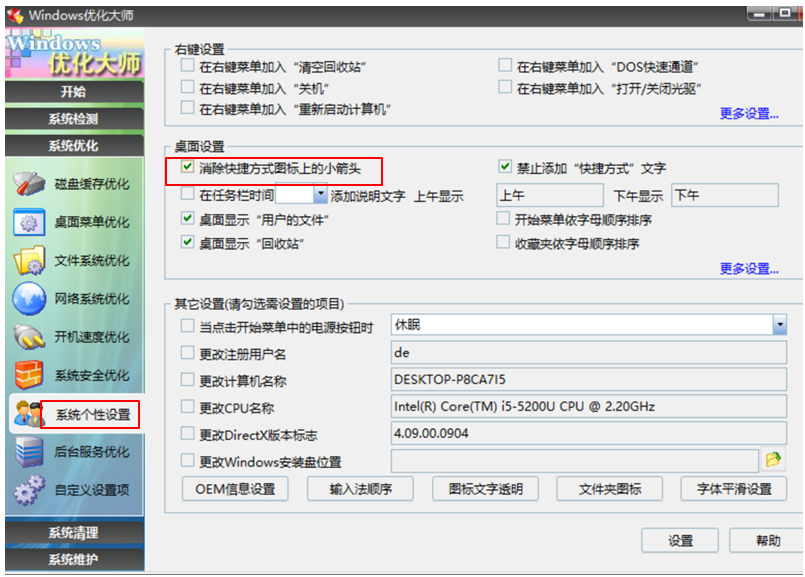Click the 图标文字透明 button
Image resolution: width=805 pixels, height=577 pixels.
click(485, 489)
